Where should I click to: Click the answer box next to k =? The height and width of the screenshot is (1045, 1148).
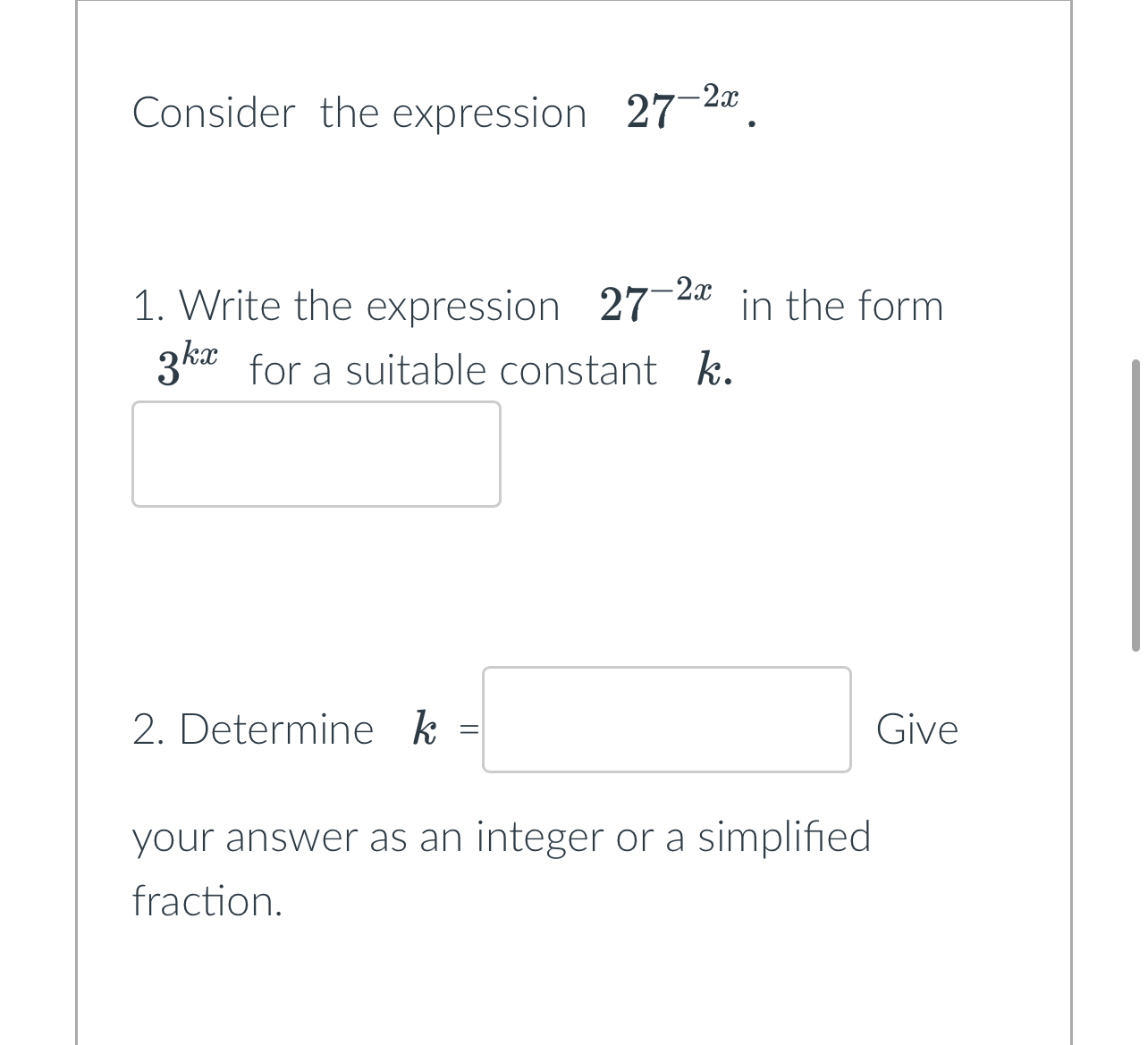665,721
